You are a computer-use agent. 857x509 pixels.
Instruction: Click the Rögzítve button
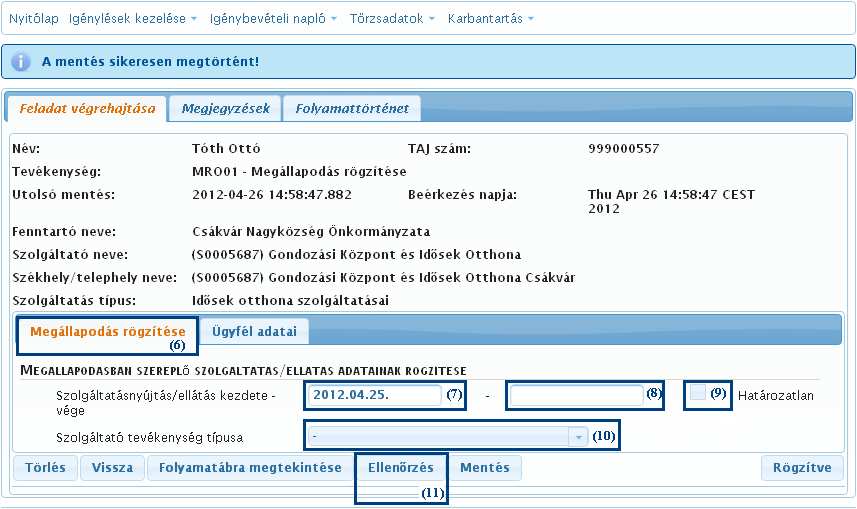[802, 468]
